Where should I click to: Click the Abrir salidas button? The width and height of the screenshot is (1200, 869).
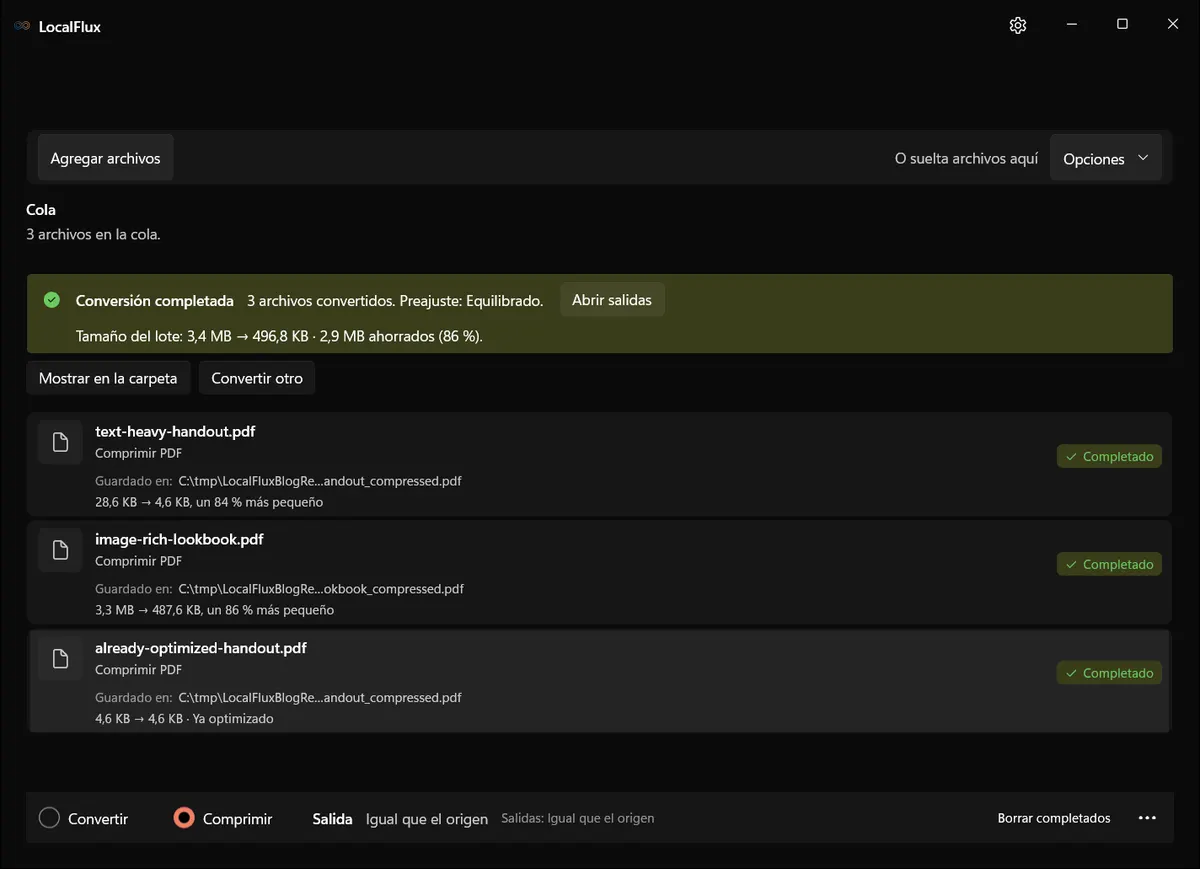pos(612,300)
